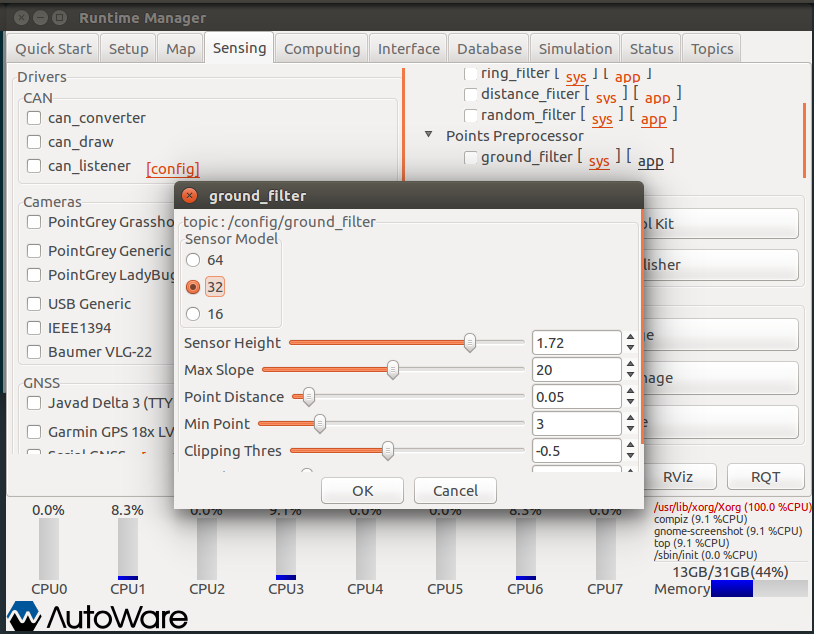The image size is (814, 634).
Task: Adjust the Sensor Height slider
Action: 469,342
